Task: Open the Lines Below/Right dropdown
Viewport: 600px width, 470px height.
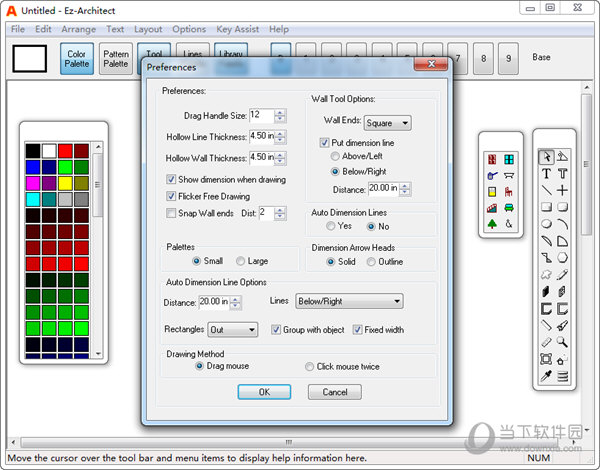Action: tap(349, 302)
